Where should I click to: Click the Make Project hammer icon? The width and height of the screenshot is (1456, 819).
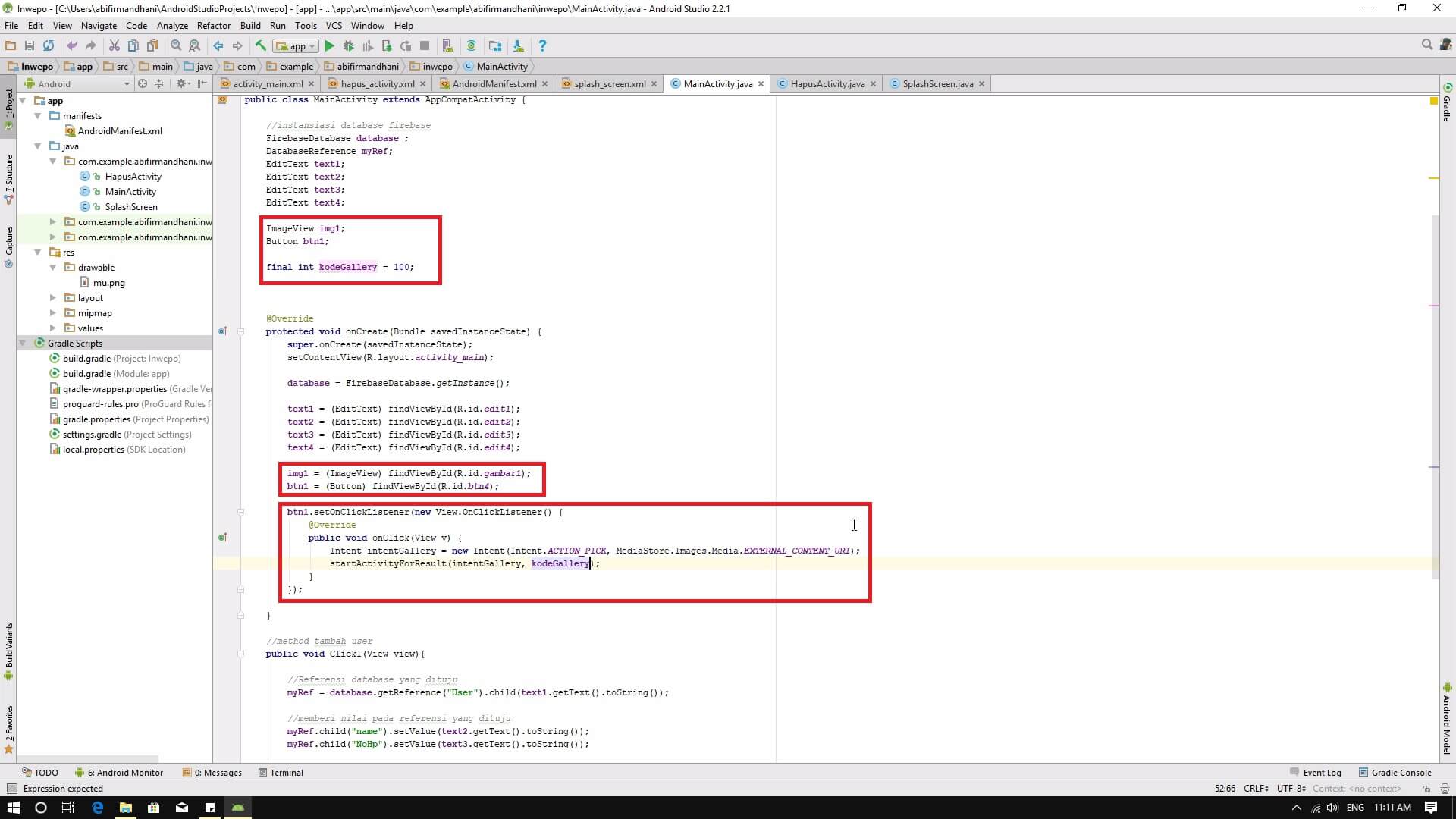(x=260, y=46)
